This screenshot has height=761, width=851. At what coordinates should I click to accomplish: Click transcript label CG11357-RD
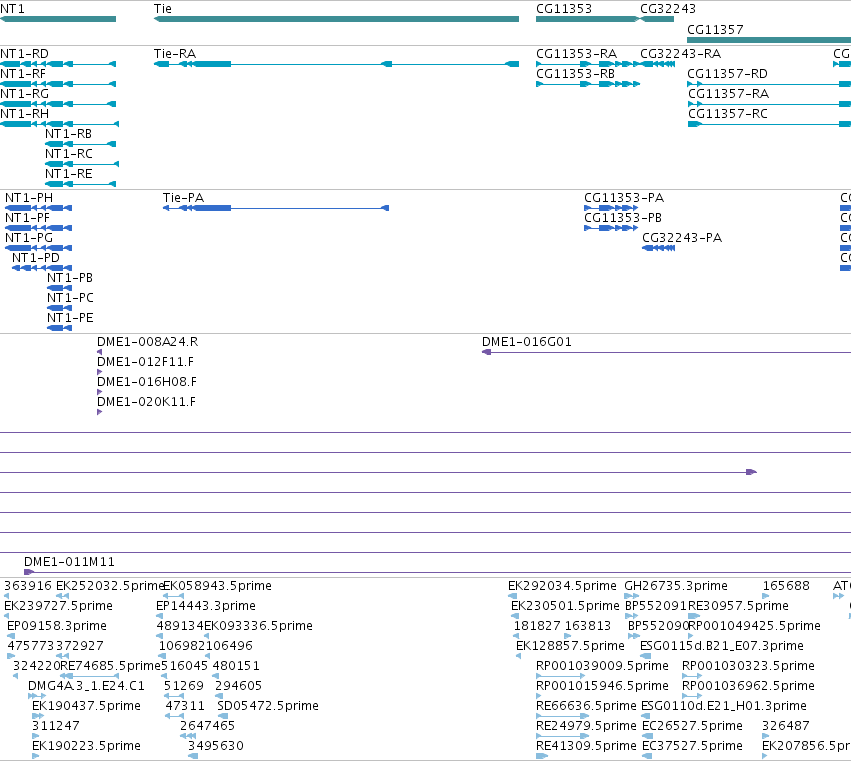coord(727,74)
